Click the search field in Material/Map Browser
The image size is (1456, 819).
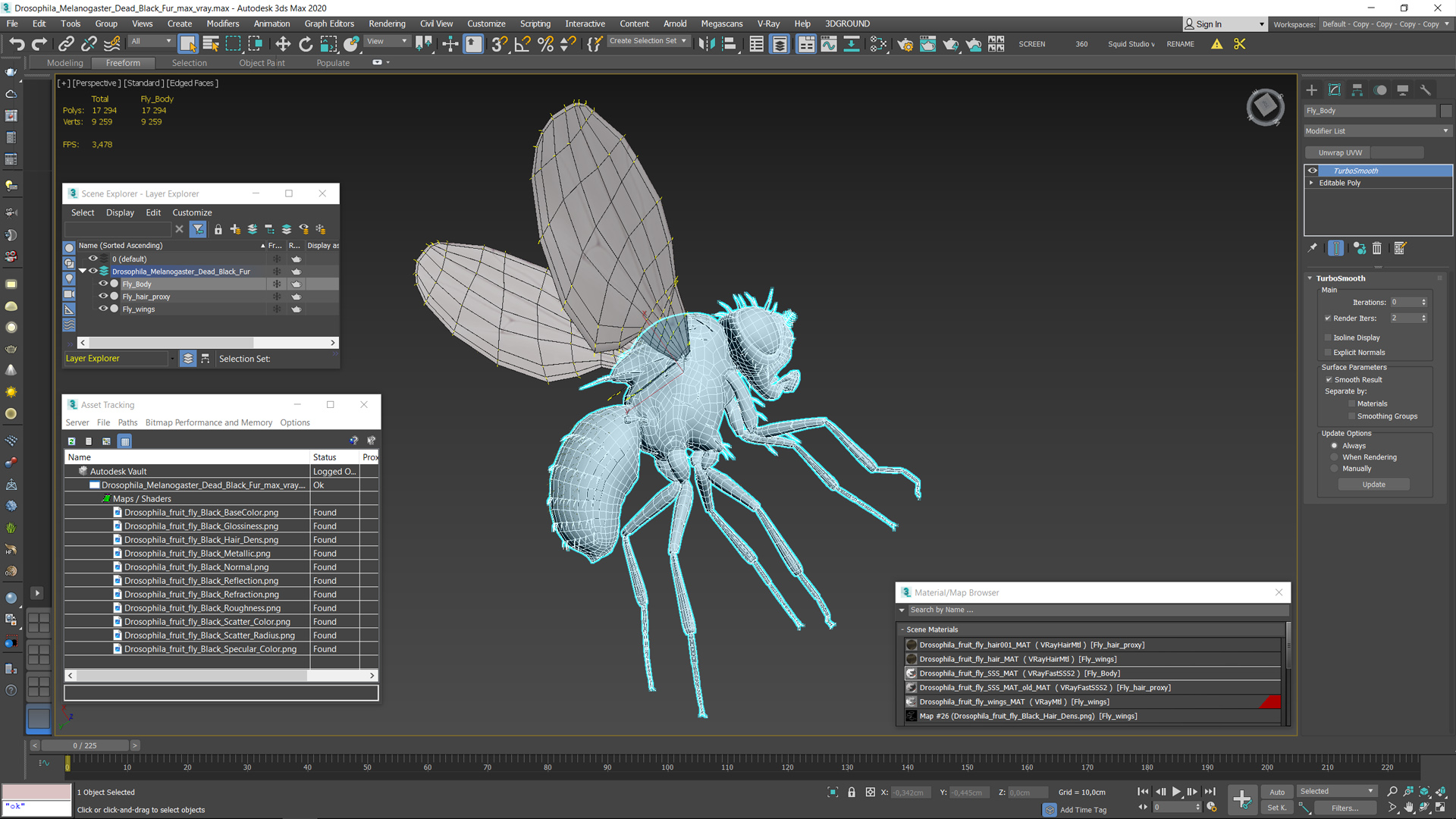point(1090,611)
